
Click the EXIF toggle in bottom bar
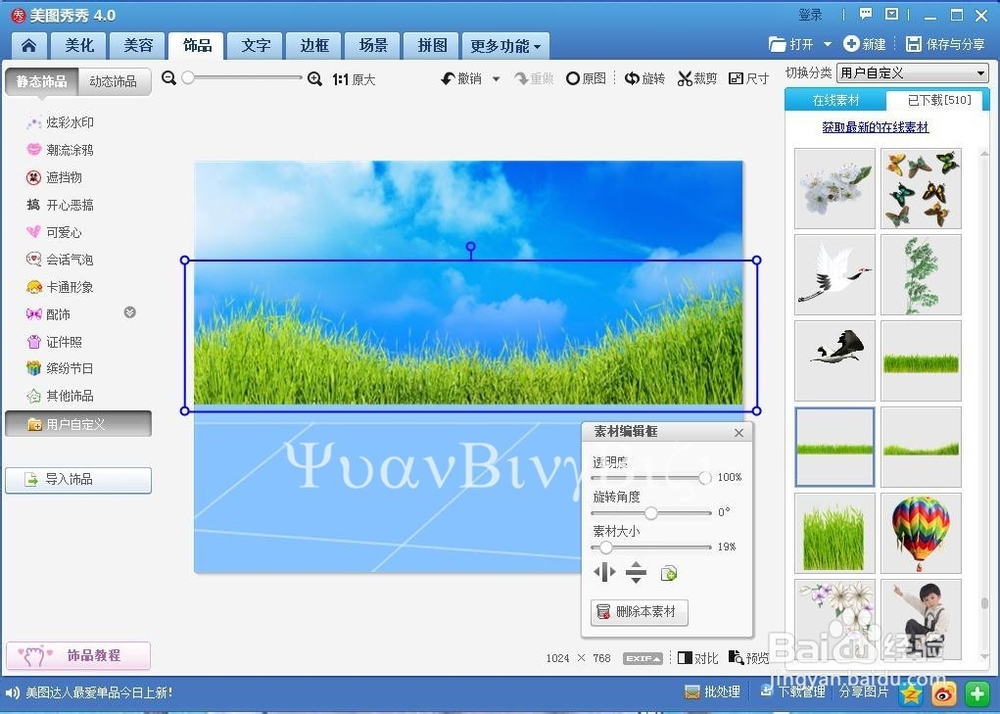pyautogui.click(x=642, y=658)
